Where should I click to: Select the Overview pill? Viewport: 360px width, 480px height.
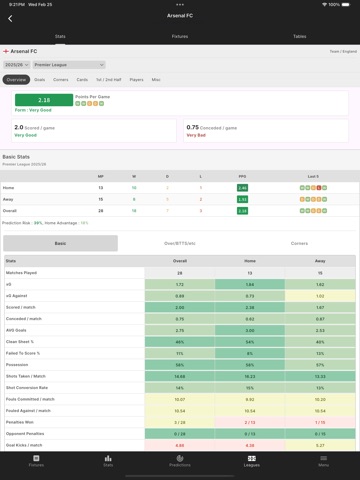[16, 80]
